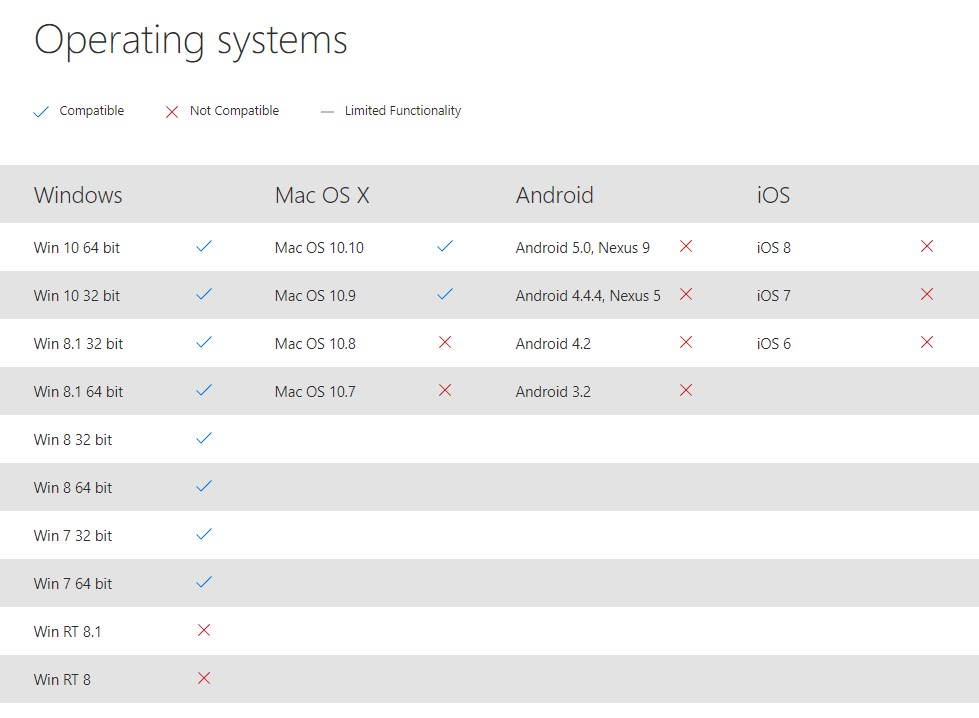Click the checkmark beside Mac OS 10.9

[x=445, y=294]
